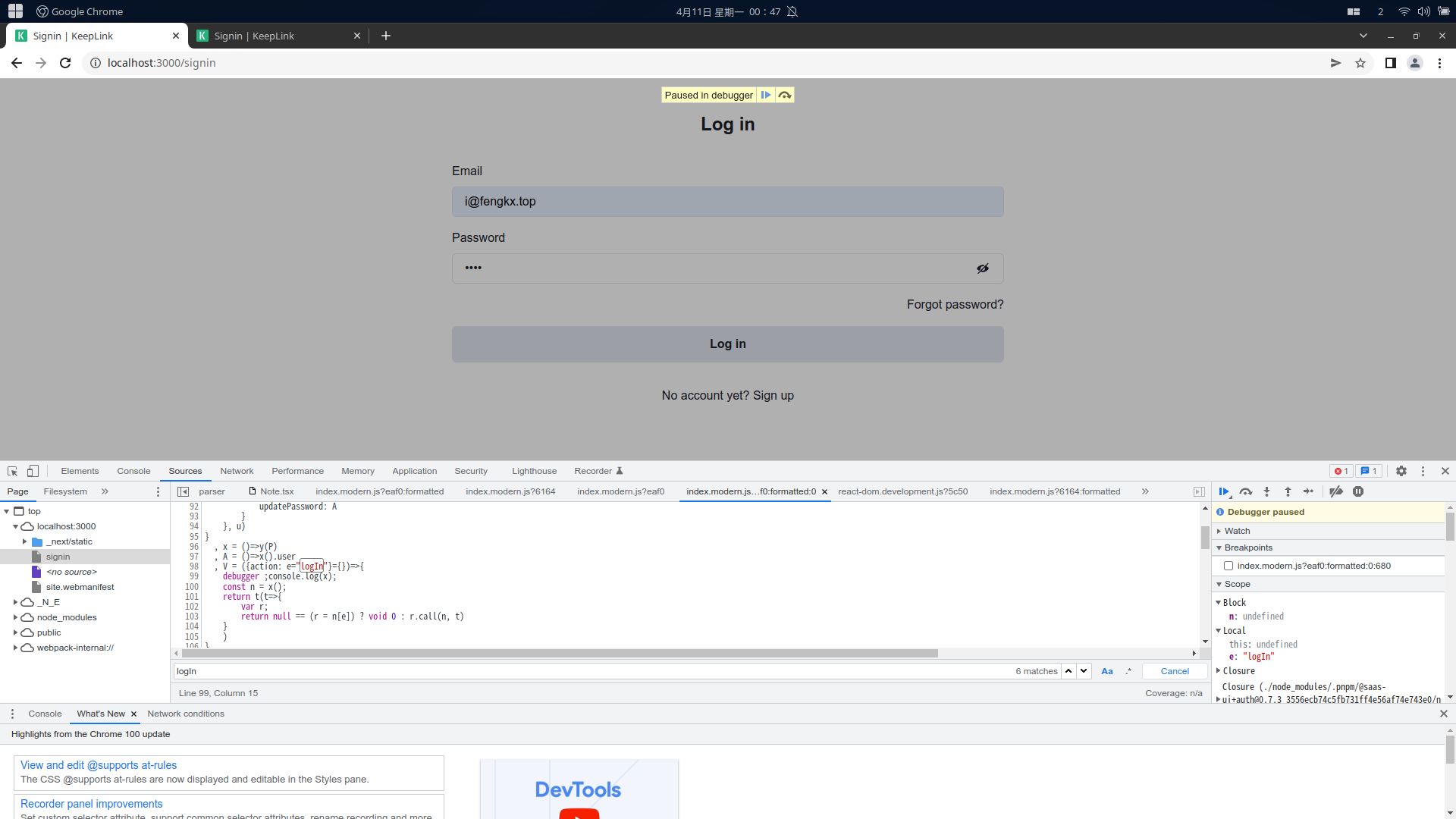Step out of current function
1456x819 pixels.
[x=1288, y=491]
